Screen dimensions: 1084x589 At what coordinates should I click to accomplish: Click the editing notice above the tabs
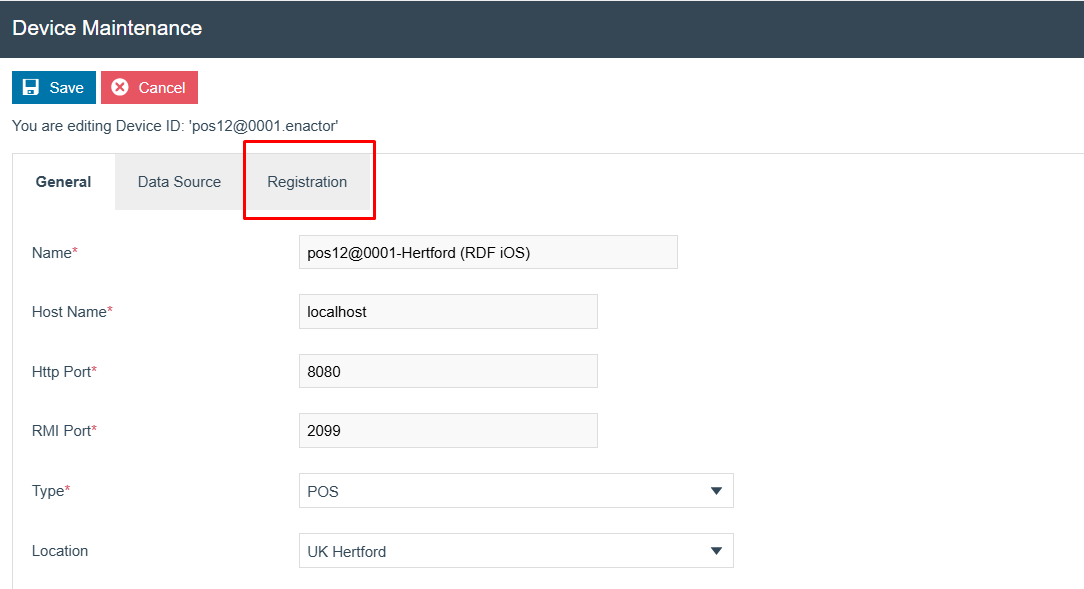point(174,125)
